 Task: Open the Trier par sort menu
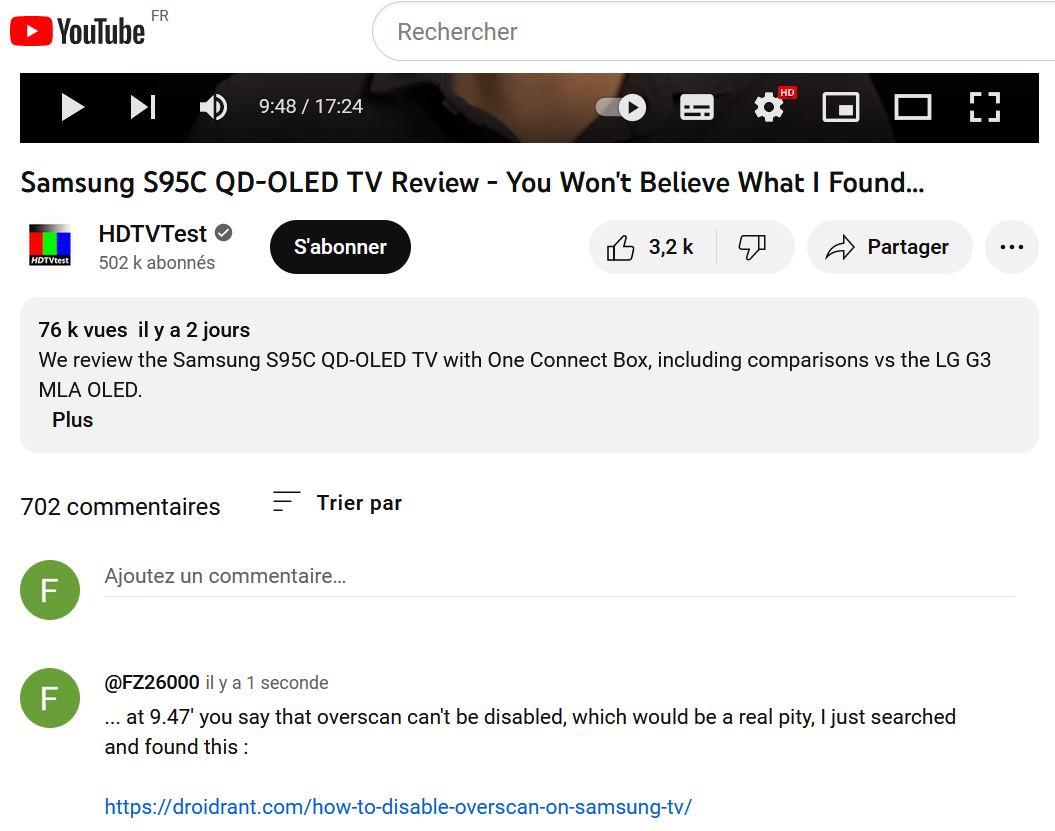337,503
